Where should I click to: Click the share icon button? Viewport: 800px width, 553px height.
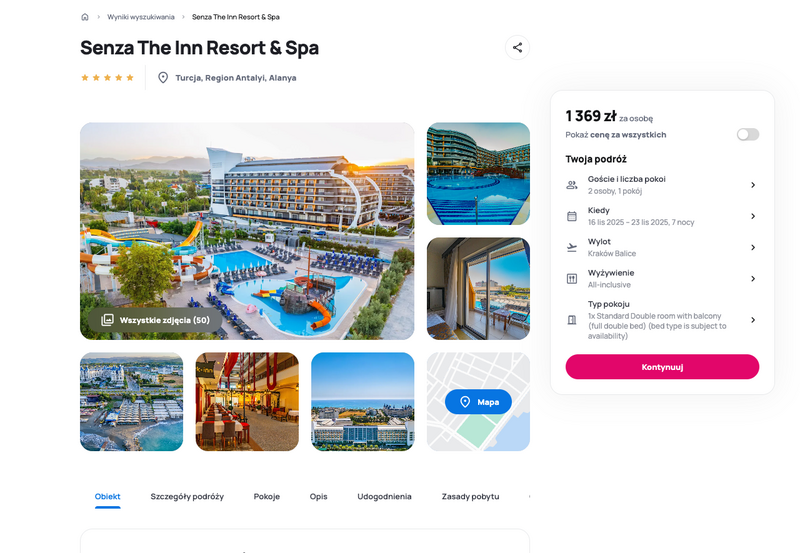point(517,47)
